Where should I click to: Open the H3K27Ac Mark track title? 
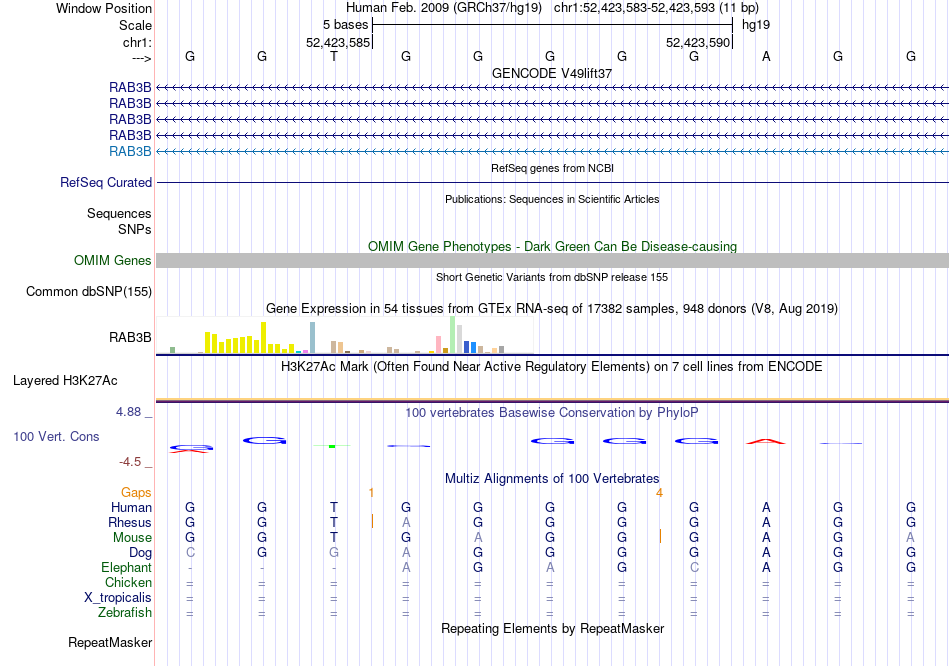click(552, 367)
